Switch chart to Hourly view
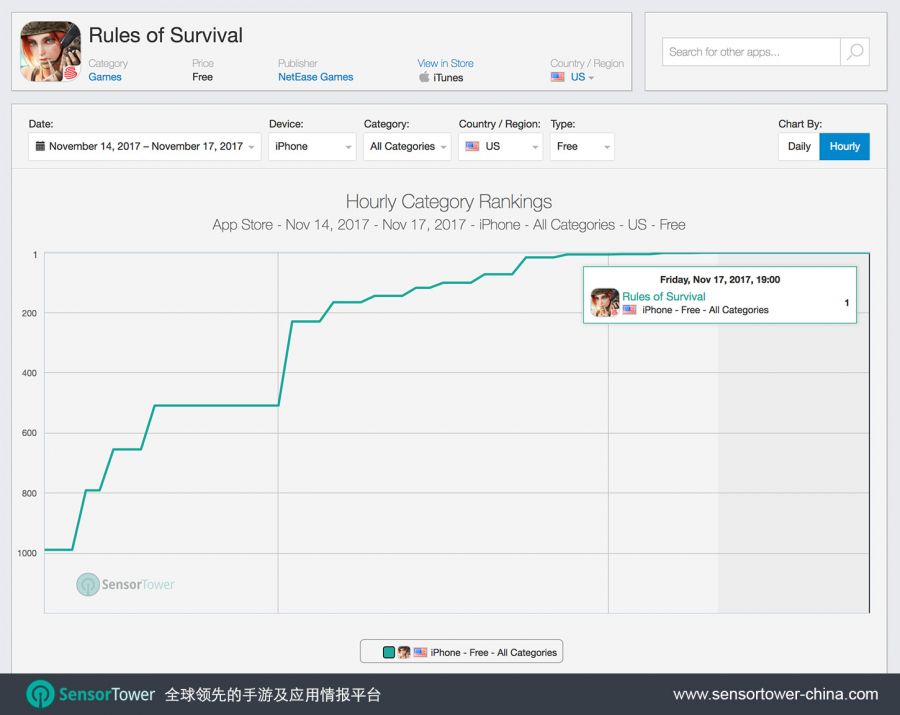The height and width of the screenshot is (715, 900). [x=844, y=146]
